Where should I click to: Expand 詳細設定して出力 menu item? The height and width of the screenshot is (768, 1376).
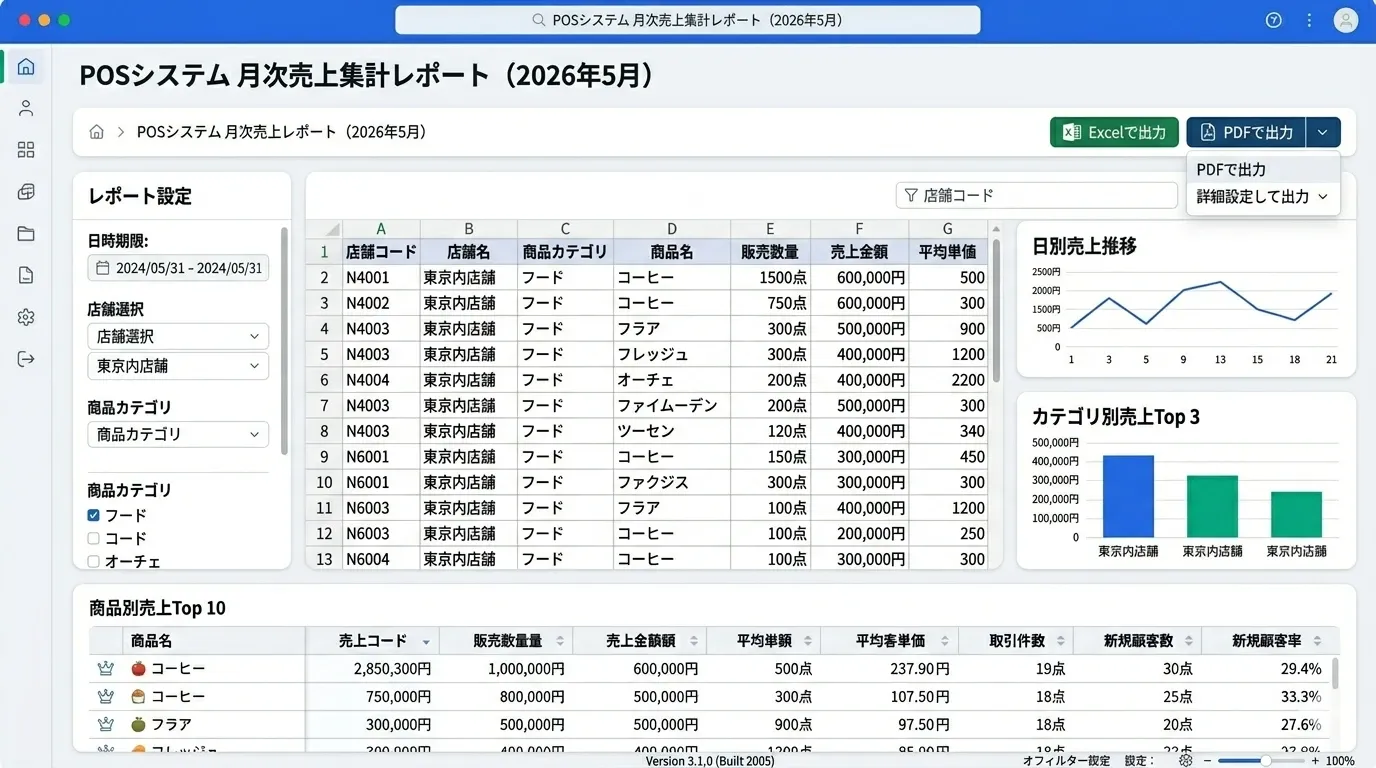(1263, 197)
